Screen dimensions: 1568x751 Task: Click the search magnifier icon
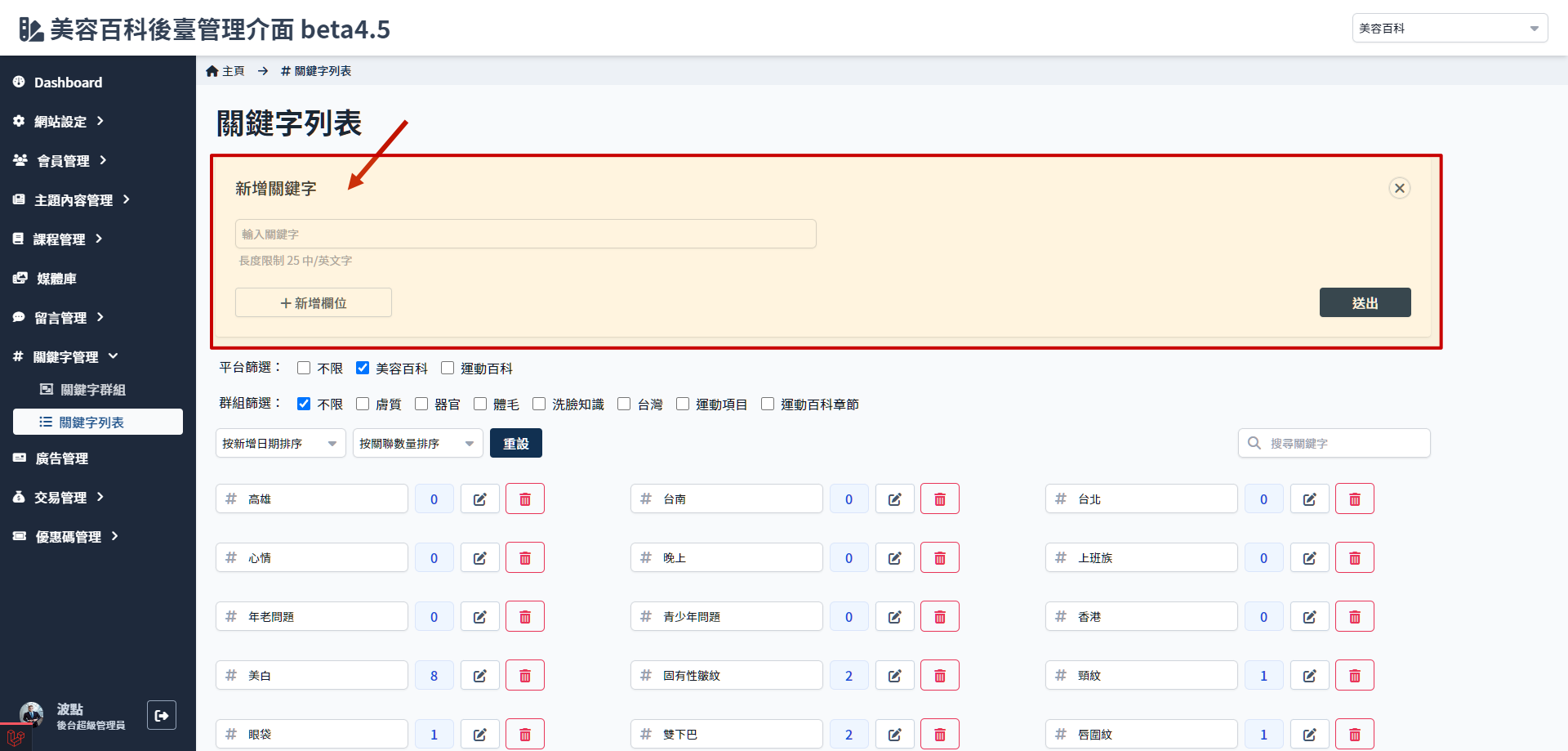click(1254, 443)
